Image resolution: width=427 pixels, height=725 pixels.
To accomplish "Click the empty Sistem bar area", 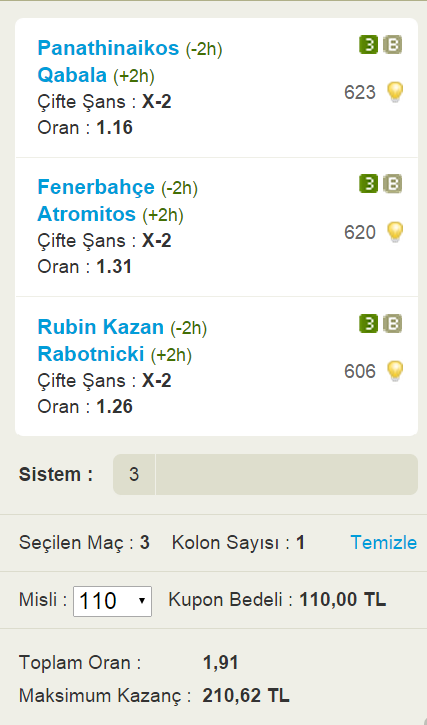I will 287,474.
